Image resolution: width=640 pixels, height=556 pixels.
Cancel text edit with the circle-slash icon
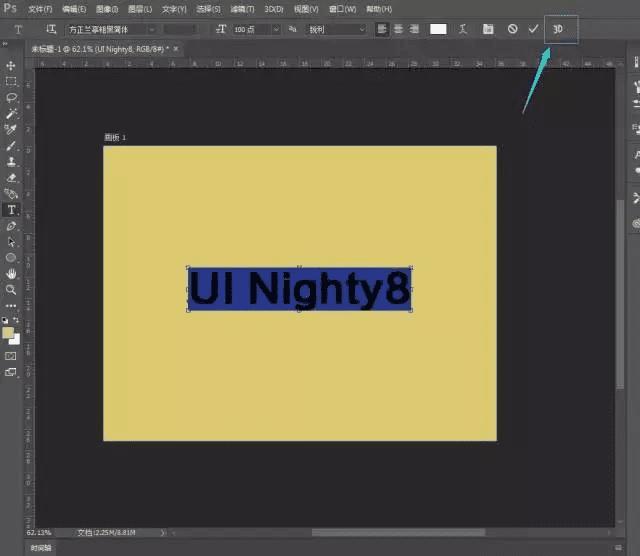click(512, 29)
